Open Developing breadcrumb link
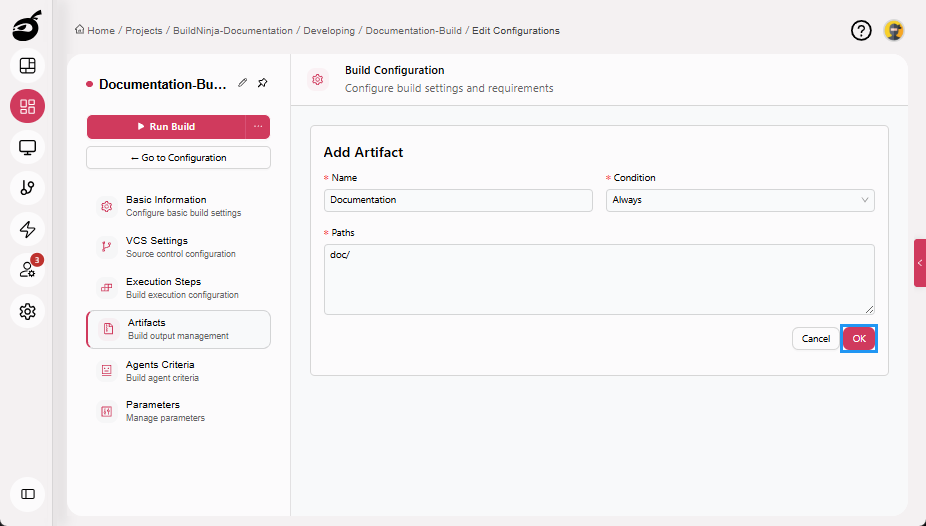Screen dimensions: 926x526 [x=329, y=31]
